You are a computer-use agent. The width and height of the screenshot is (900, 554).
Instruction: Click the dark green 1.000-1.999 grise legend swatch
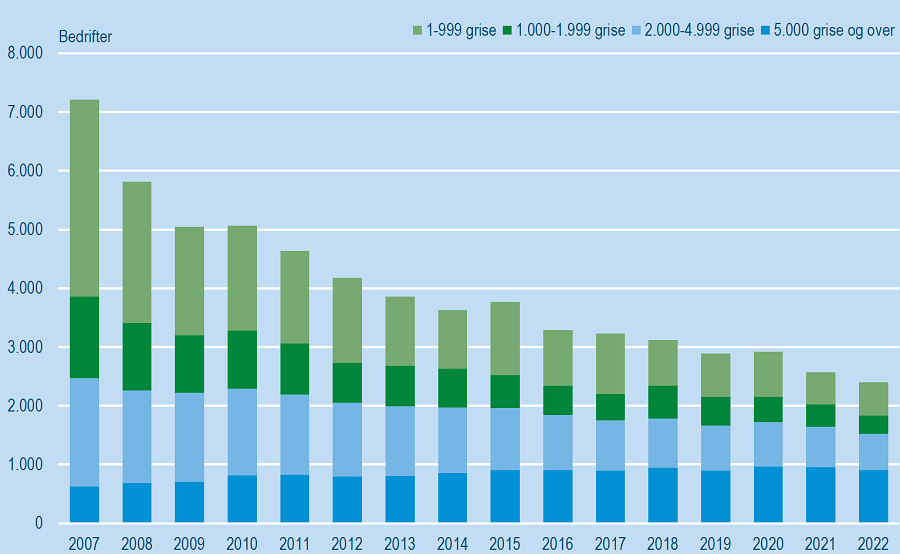point(512,31)
